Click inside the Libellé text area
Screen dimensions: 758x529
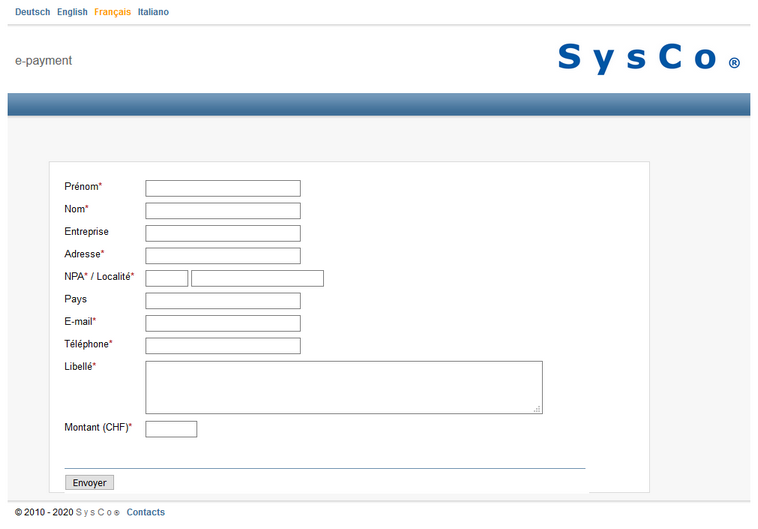click(343, 387)
